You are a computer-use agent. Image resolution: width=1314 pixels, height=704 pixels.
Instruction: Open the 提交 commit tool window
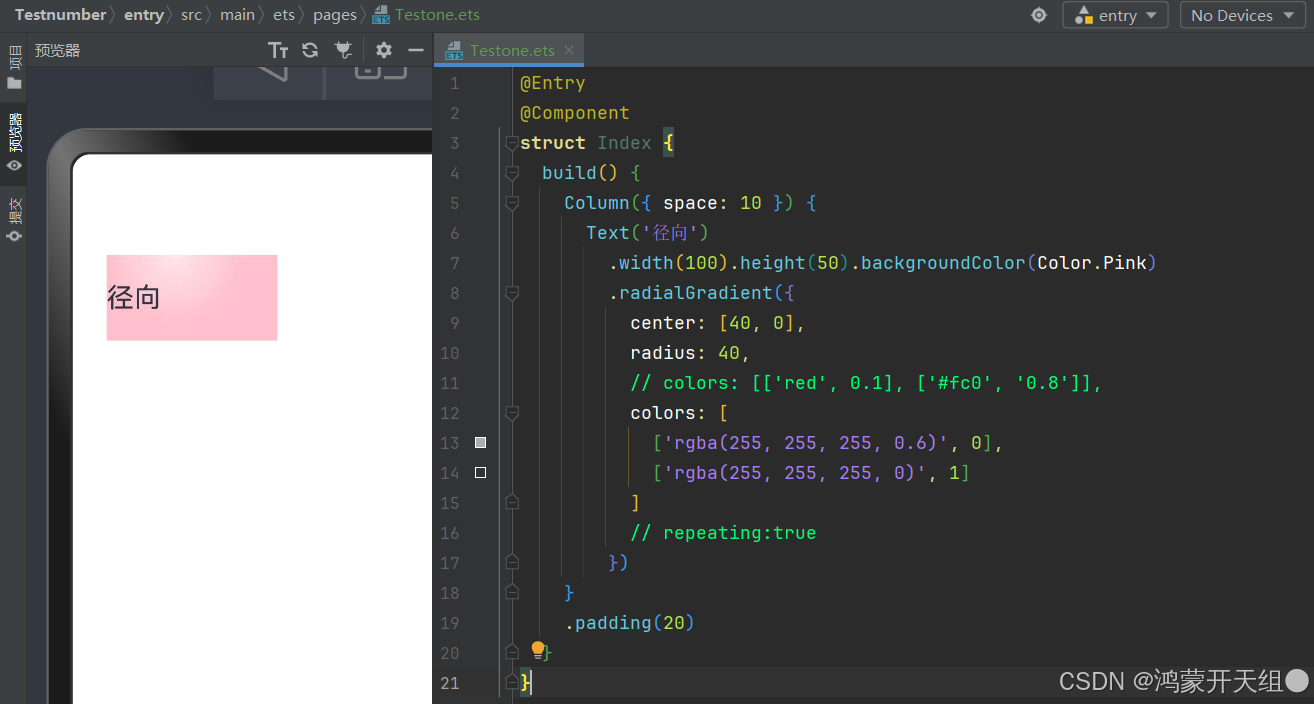14,219
